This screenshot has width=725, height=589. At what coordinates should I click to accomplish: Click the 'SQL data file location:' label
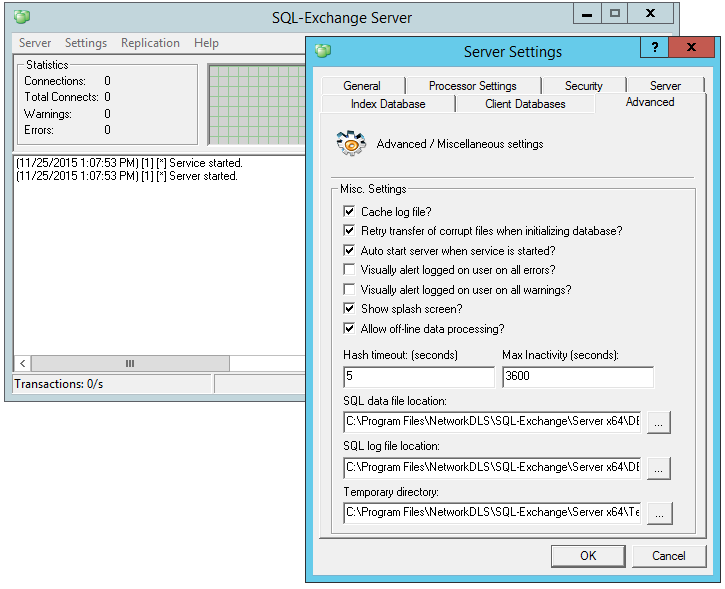395,401
